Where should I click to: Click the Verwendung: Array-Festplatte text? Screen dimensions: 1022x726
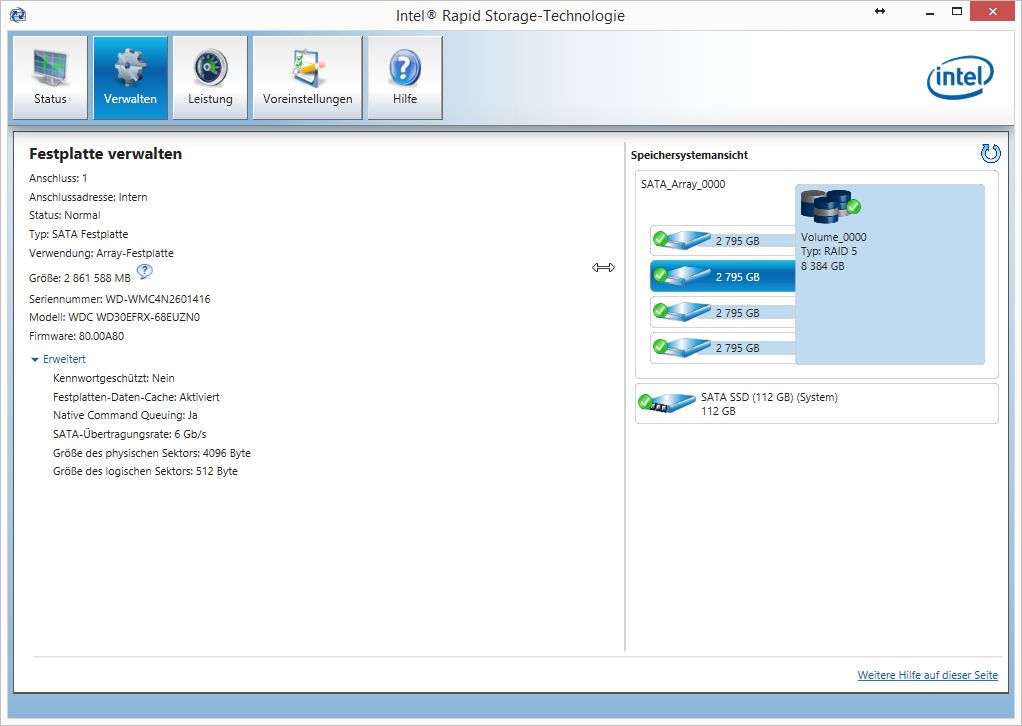[101, 253]
